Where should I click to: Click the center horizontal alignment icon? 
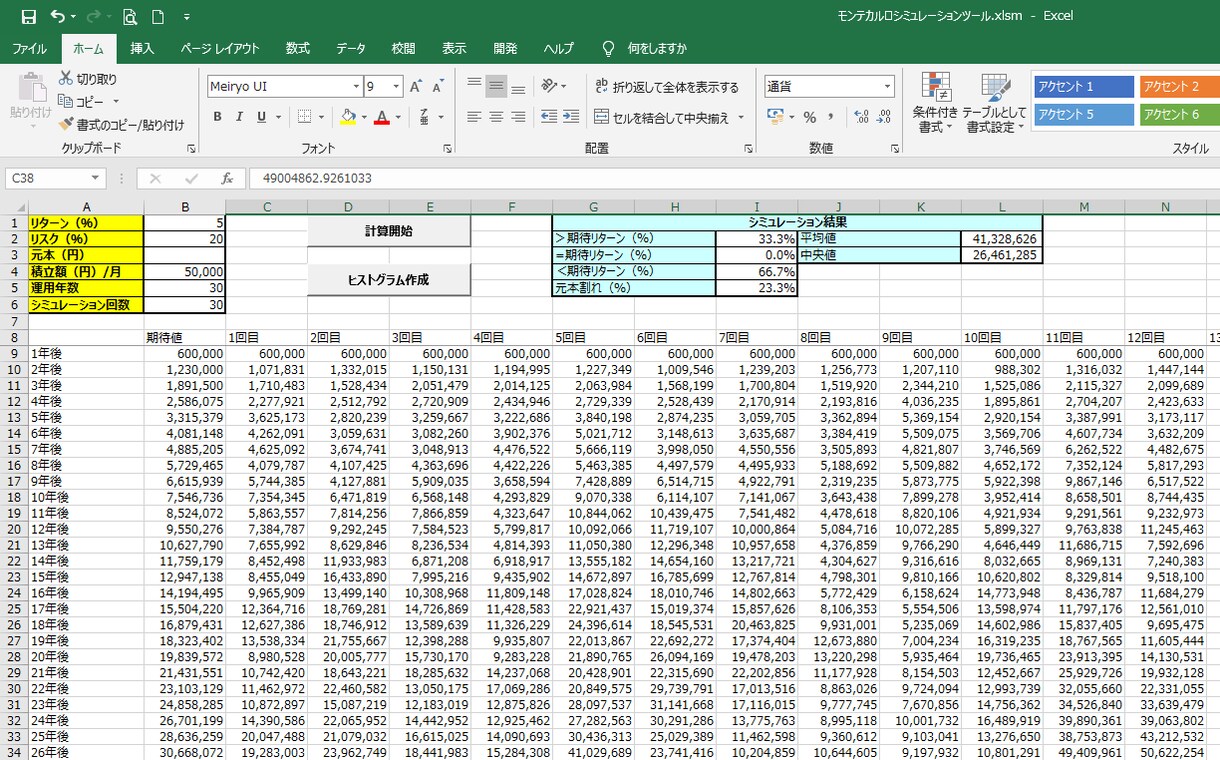tap(496, 117)
